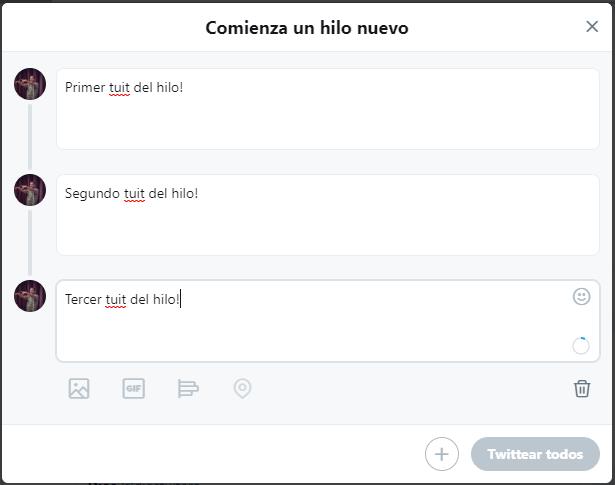Click the avatar beside the first tweet
615x485 pixels.
30,84
